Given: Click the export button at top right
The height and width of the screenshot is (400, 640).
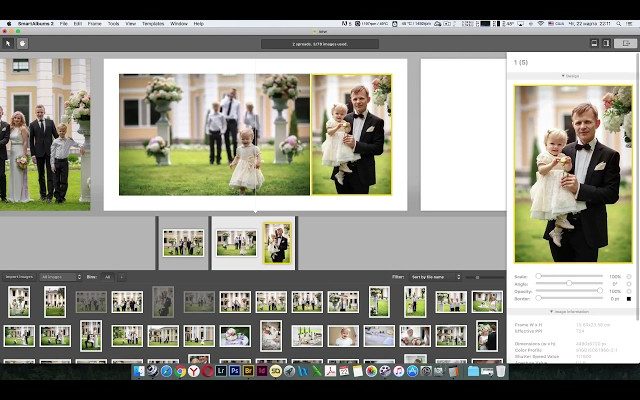Looking at the screenshot, I should (627, 43).
